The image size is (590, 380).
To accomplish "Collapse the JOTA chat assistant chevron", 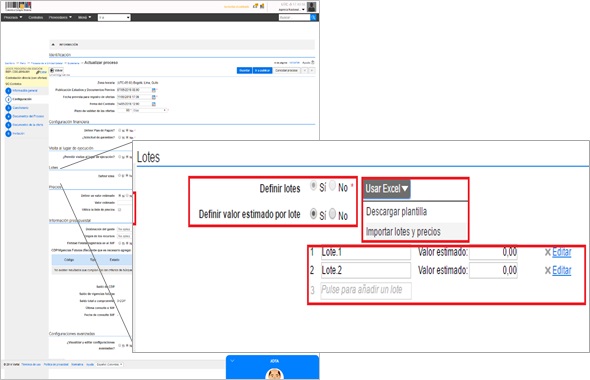I will [232, 360].
